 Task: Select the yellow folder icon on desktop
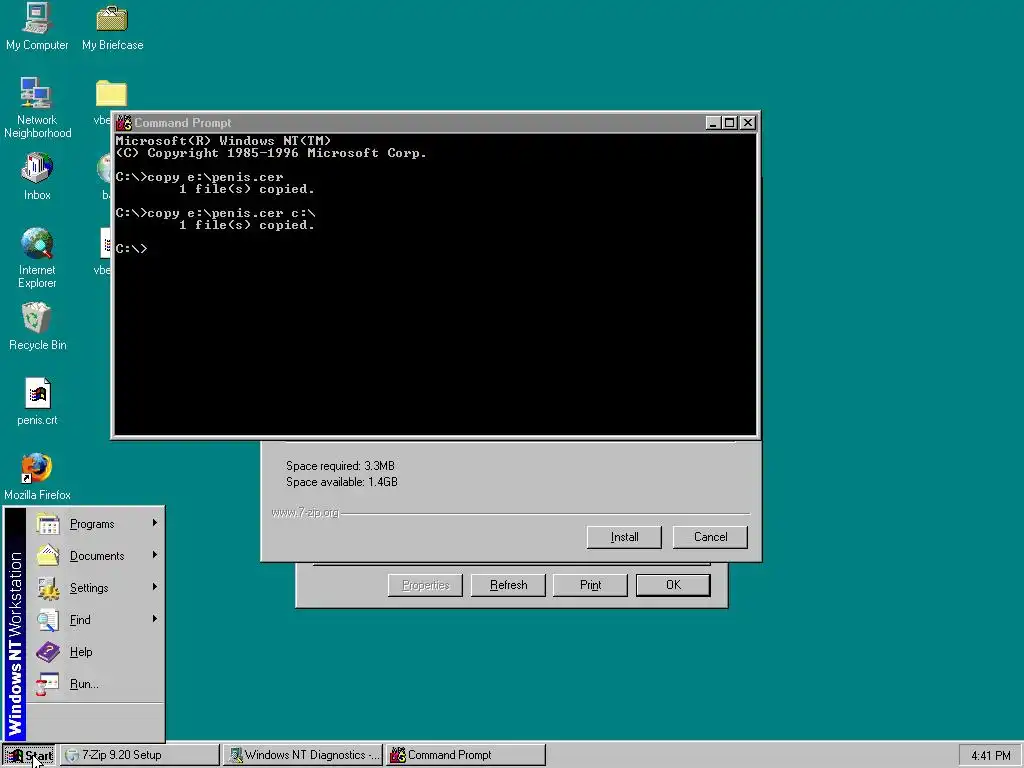point(111,93)
